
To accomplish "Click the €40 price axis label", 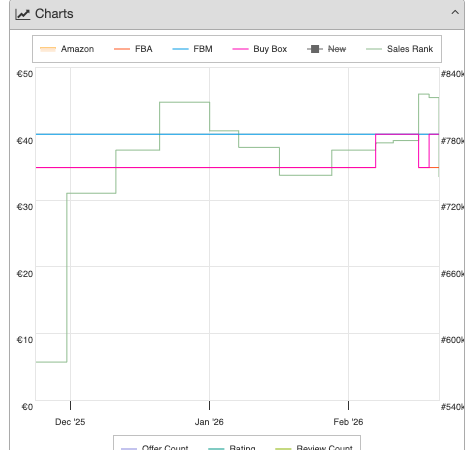I will (25, 141).
